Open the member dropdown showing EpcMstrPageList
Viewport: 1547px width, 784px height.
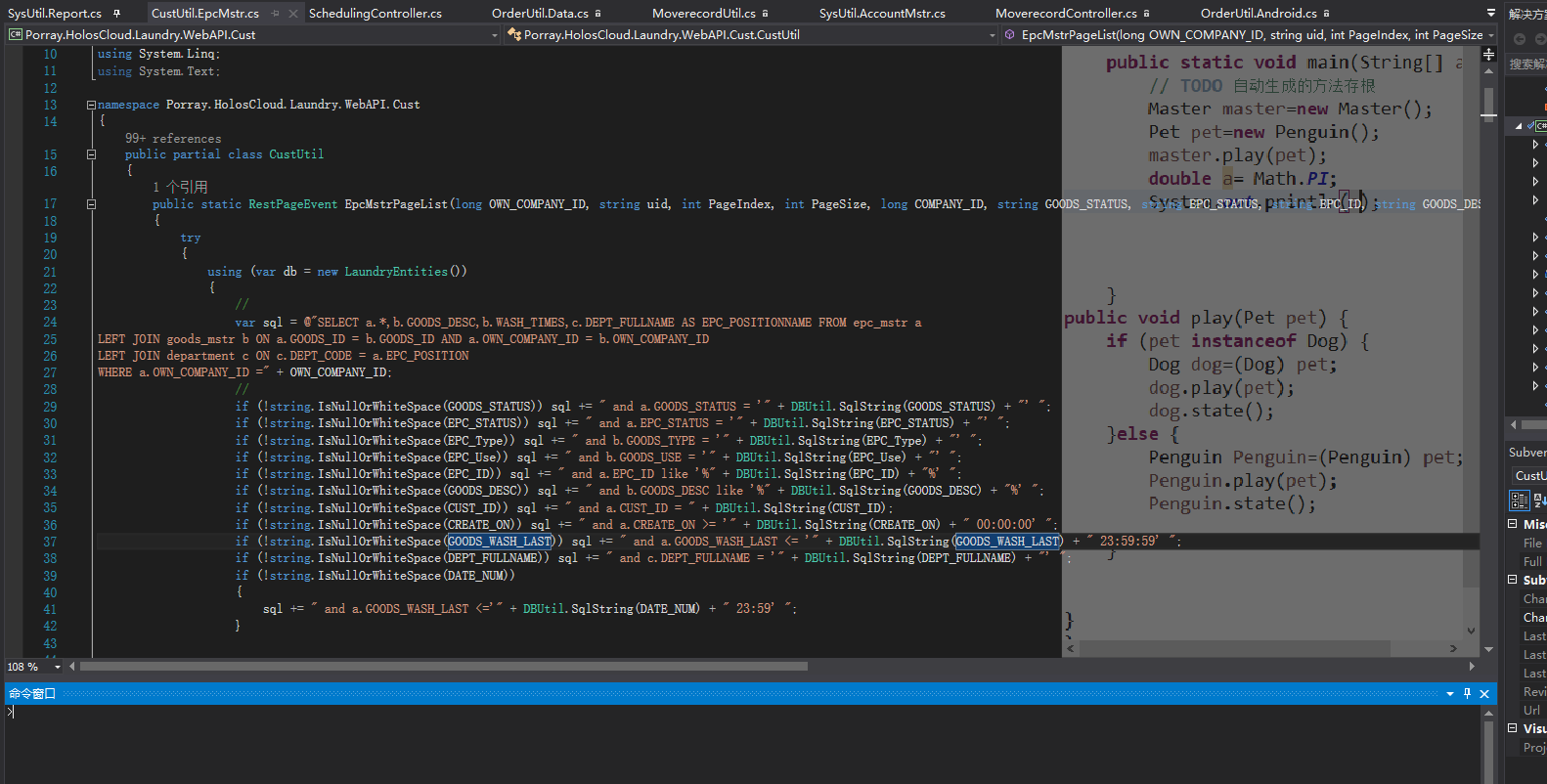point(1250,35)
